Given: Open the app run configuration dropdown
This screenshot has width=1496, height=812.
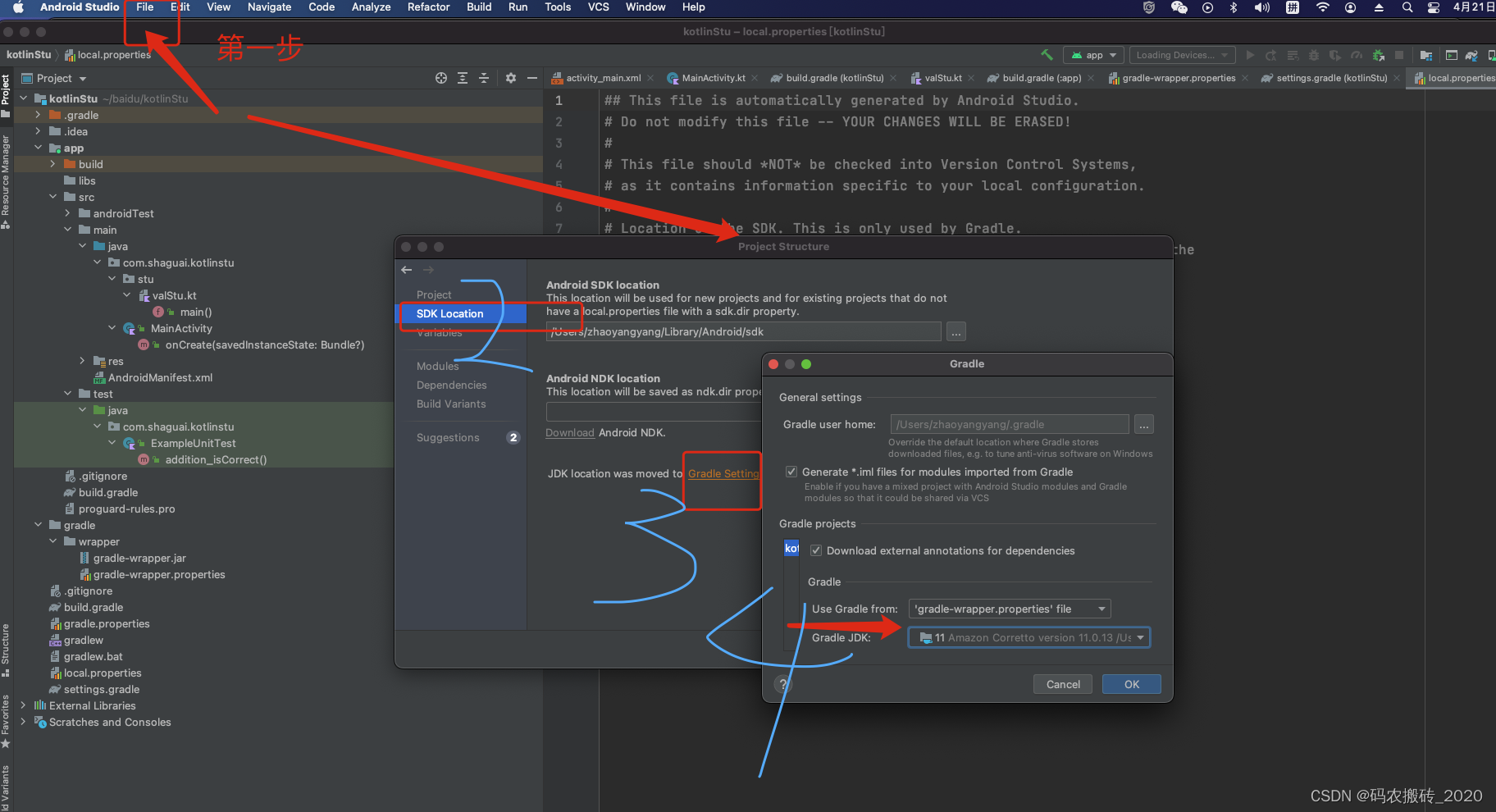Looking at the screenshot, I should 1094,55.
